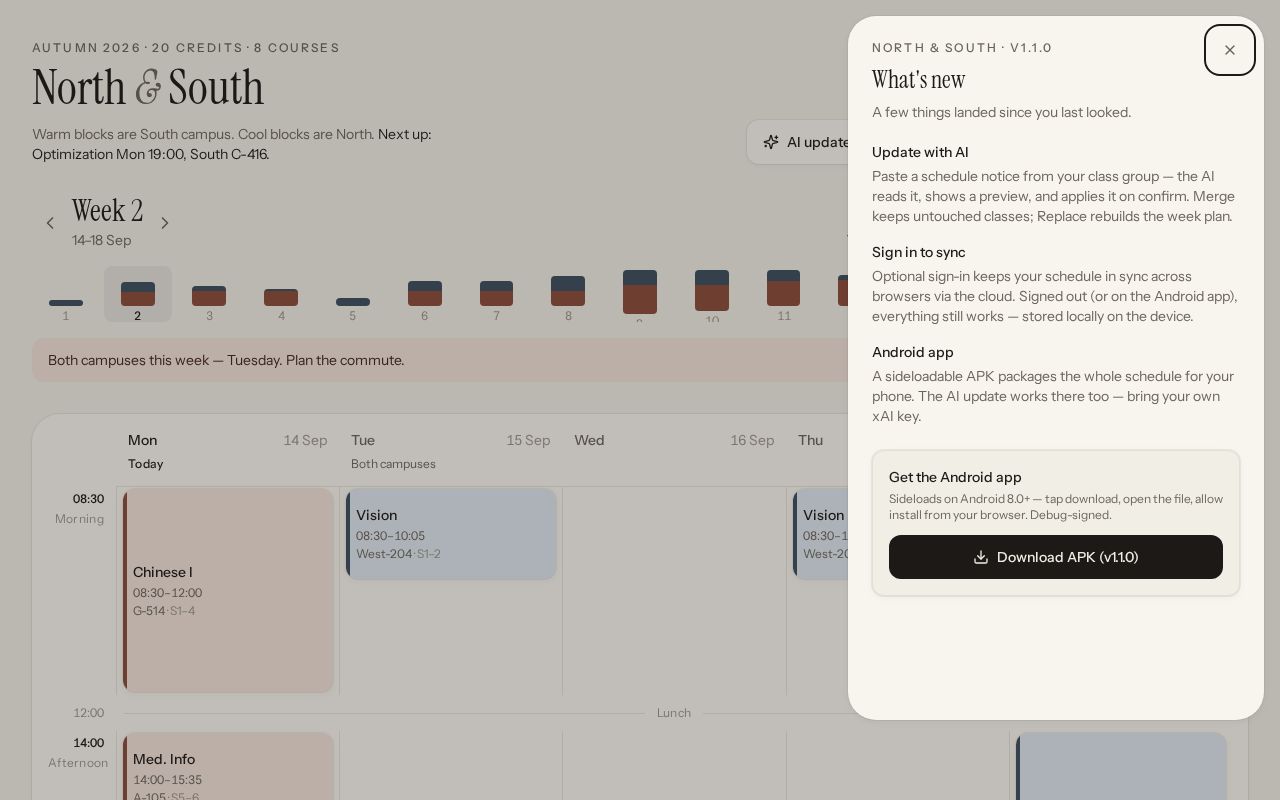Download the Android APK v1.1.0

[1055, 557]
